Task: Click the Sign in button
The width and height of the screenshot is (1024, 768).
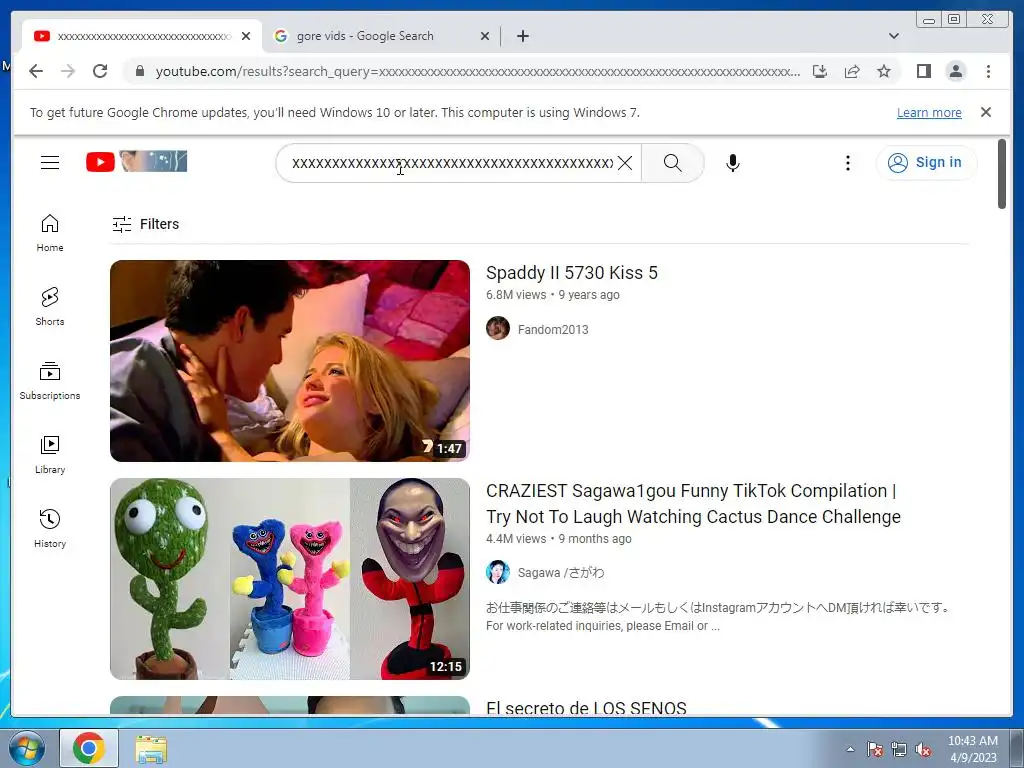Action: tap(926, 163)
